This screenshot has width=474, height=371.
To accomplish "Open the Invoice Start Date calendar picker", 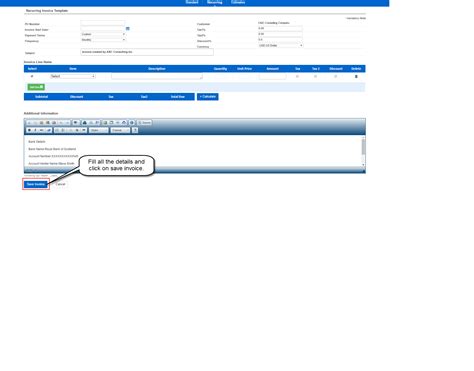I will click(128, 29).
